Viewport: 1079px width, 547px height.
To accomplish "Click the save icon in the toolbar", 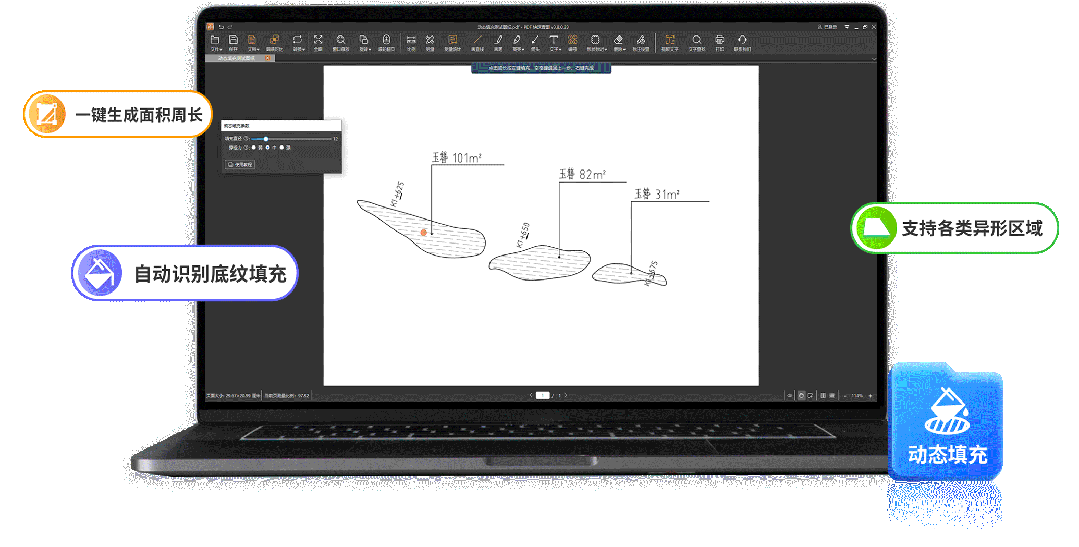I will 233,40.
